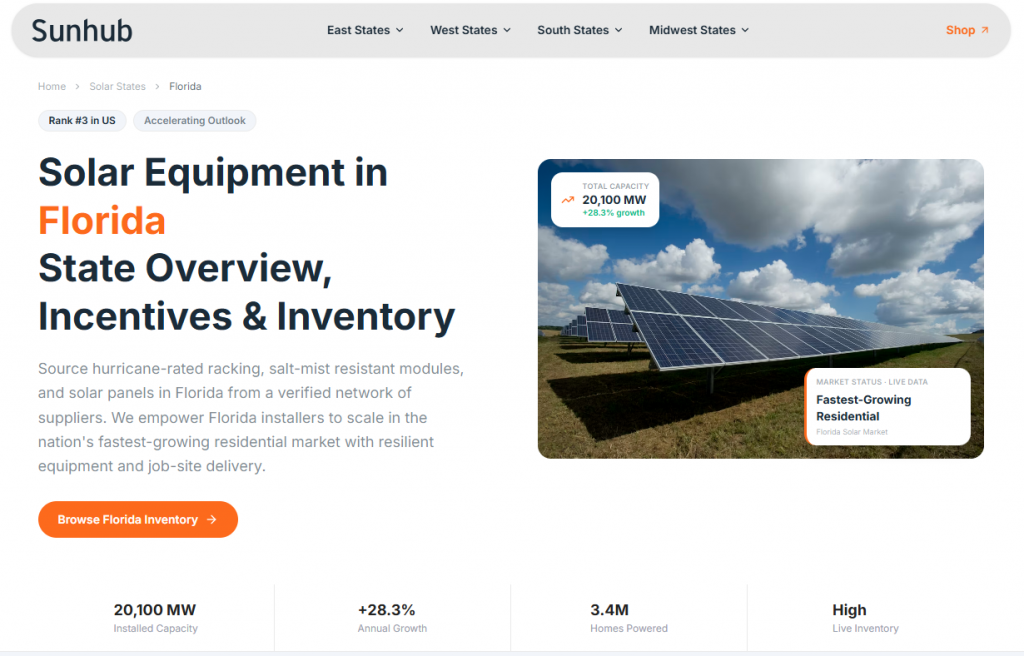
Task: Click the Fastest-Growing Residential card
Action: click(x=888, y=406)
